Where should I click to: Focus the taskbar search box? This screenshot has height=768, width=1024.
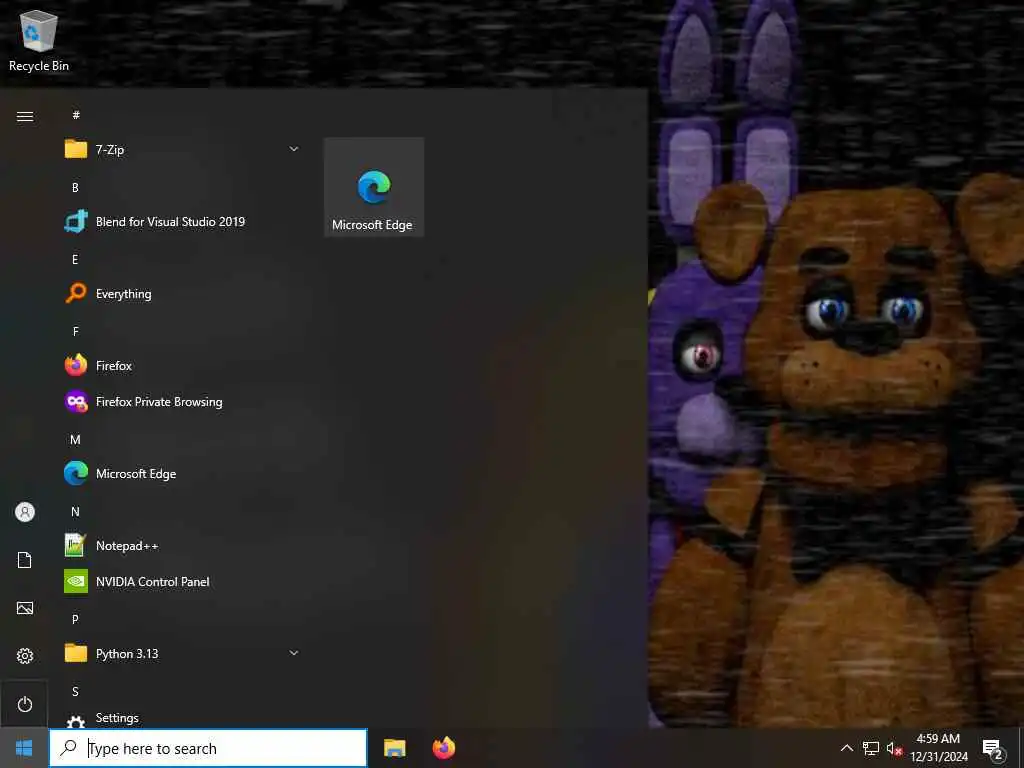208,748
